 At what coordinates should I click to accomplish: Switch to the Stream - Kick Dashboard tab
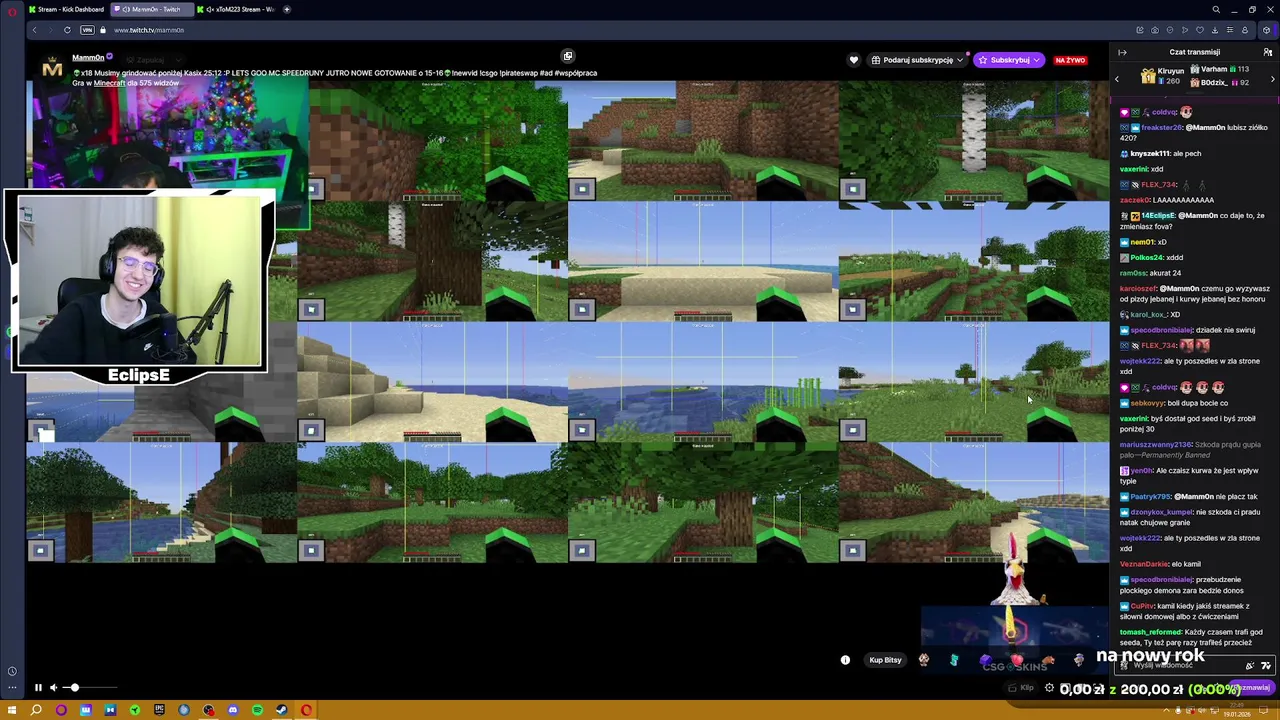pos(66,9)
